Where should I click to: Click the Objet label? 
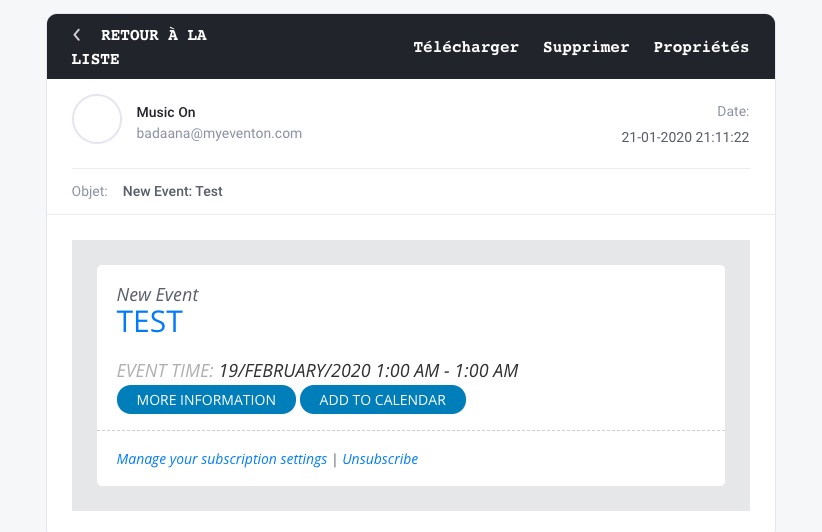(x=89, y=191)
